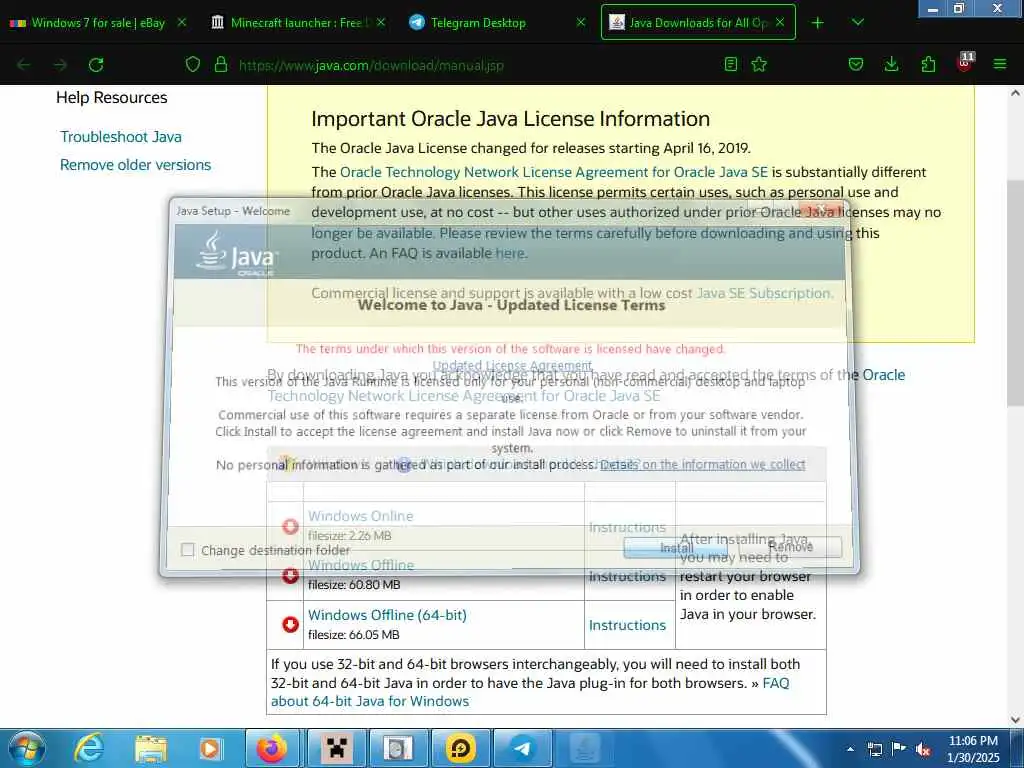
Task: Reload the page with the refresh icon
Action: coord(96,65)
